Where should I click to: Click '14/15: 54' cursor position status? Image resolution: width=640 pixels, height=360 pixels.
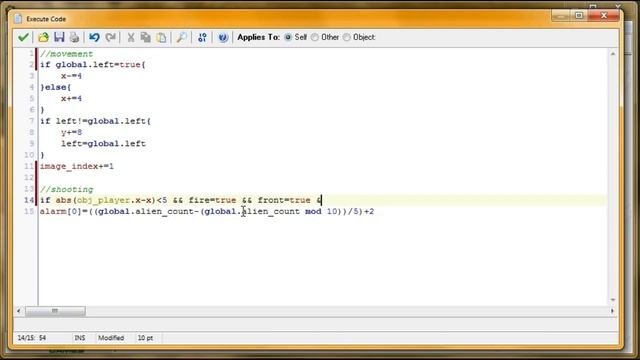(x=32, y=338)
